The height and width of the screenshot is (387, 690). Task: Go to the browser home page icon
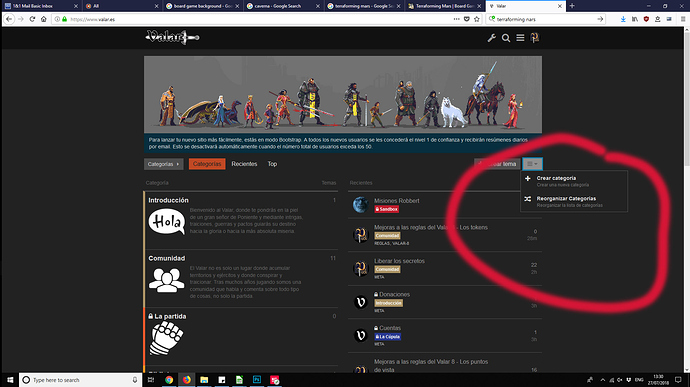(x=44, y=19)
